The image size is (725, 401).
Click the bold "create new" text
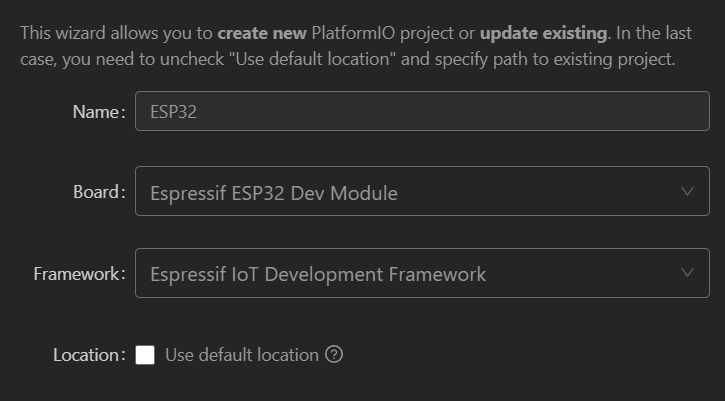tap(262, 33)
